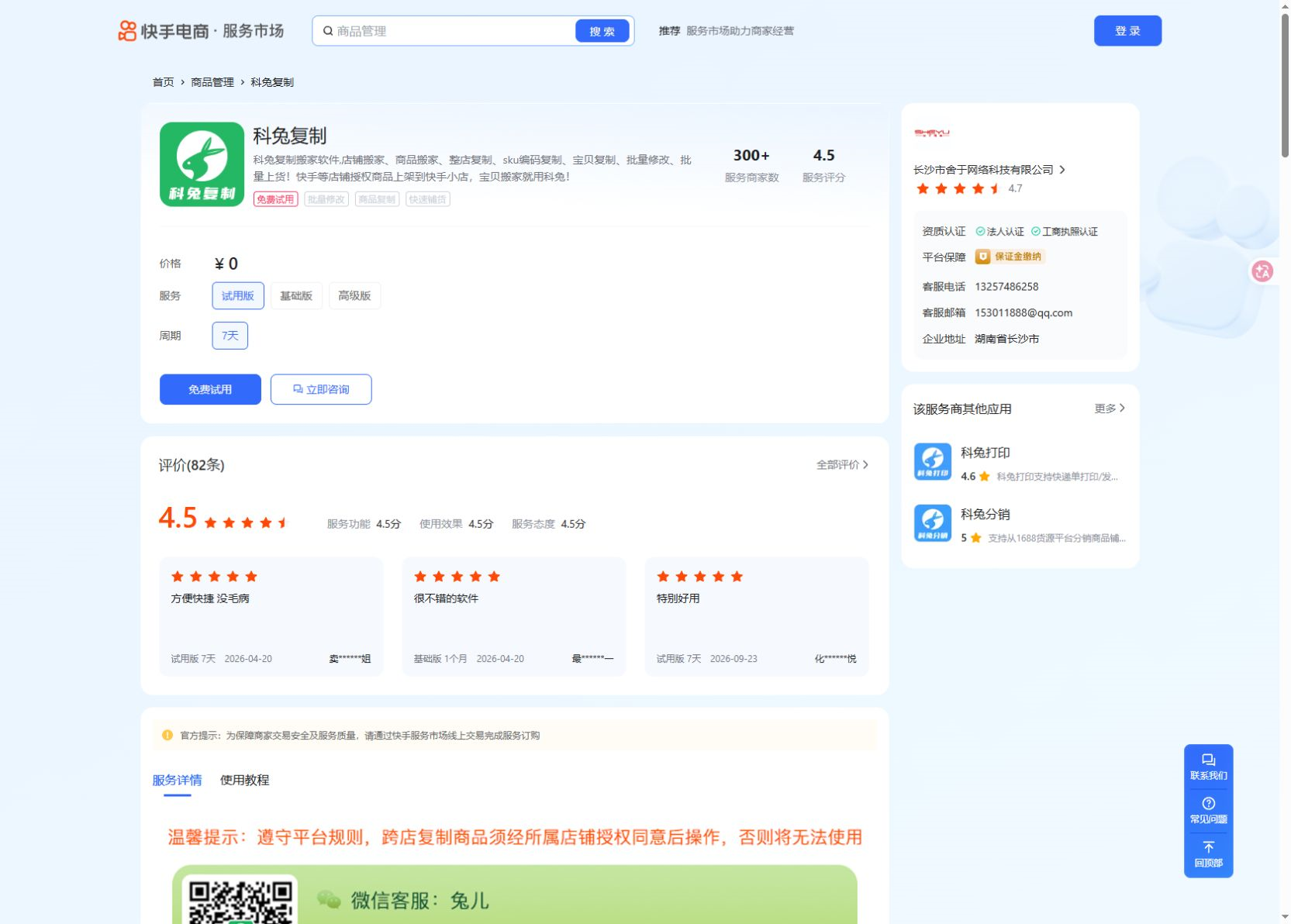Screen dimensions: 1291x924
Task: Expand company 长沙市舍于网络科技有限公司 chevron
Action: pos(1062,170)
